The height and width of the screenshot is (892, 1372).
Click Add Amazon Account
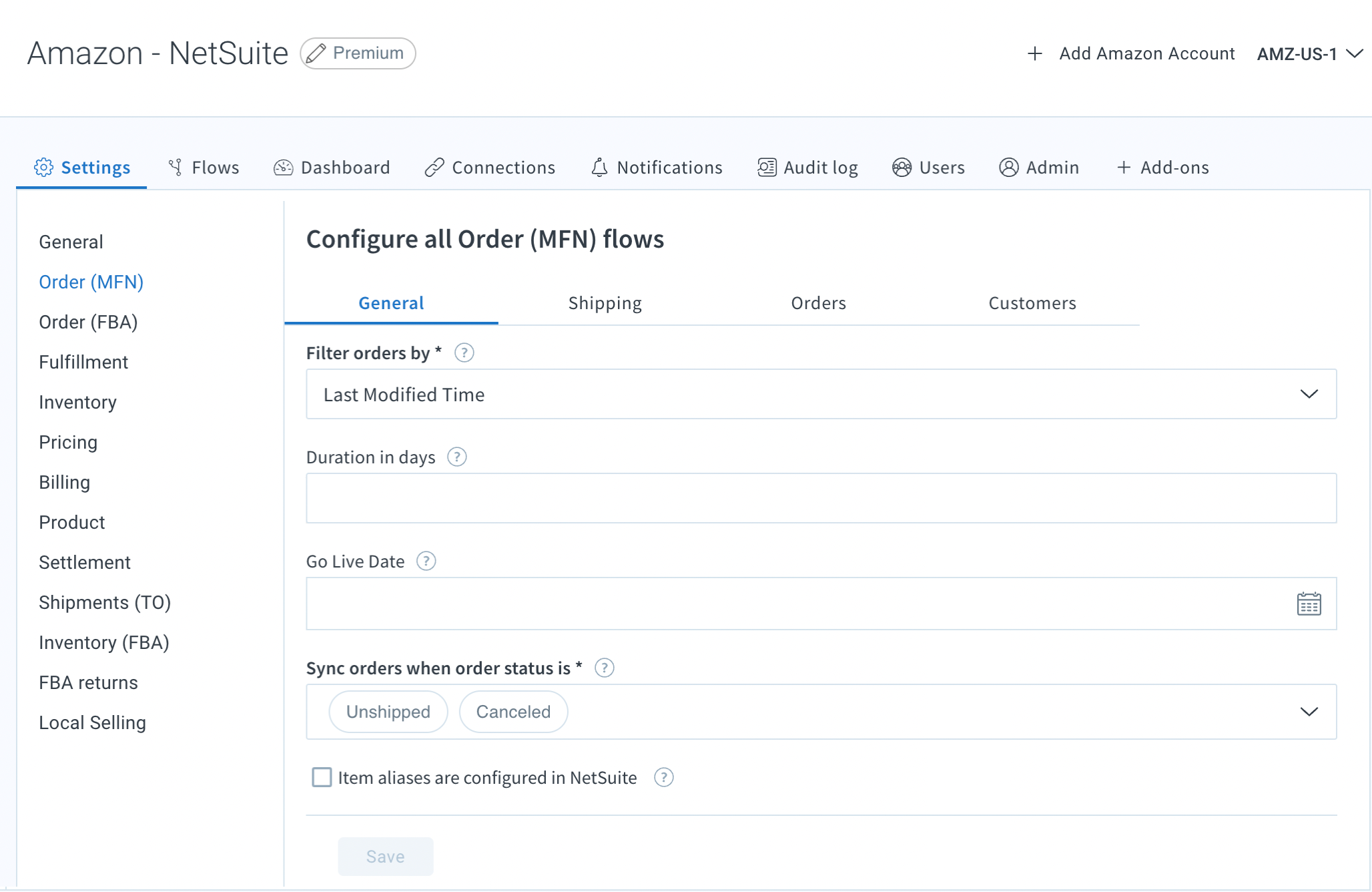coord(1130,53)
